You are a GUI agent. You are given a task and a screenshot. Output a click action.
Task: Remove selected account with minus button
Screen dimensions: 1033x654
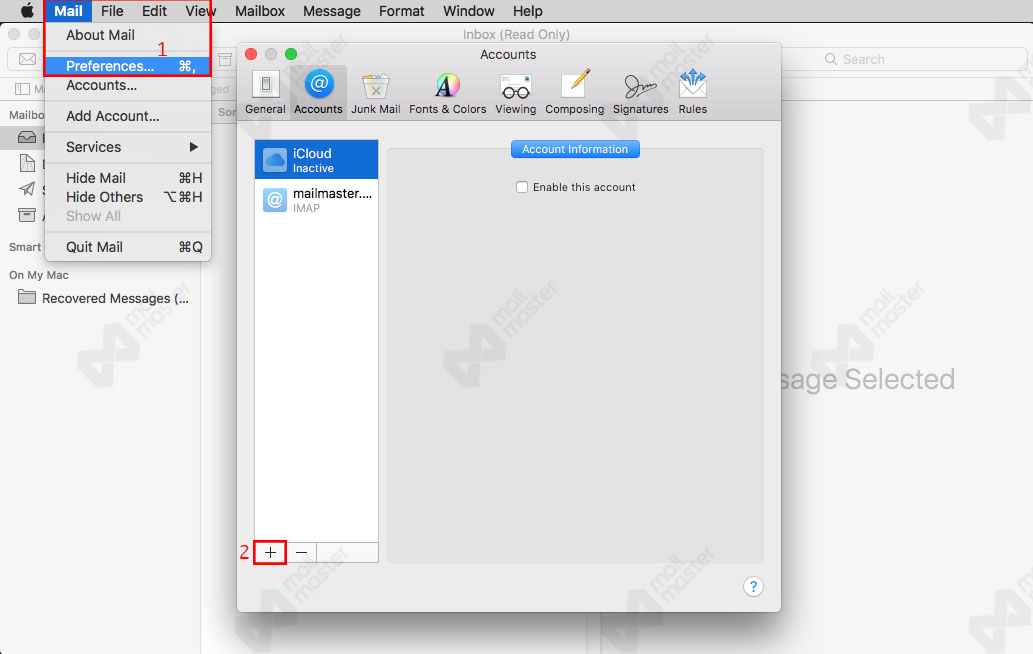pos(301,553)
